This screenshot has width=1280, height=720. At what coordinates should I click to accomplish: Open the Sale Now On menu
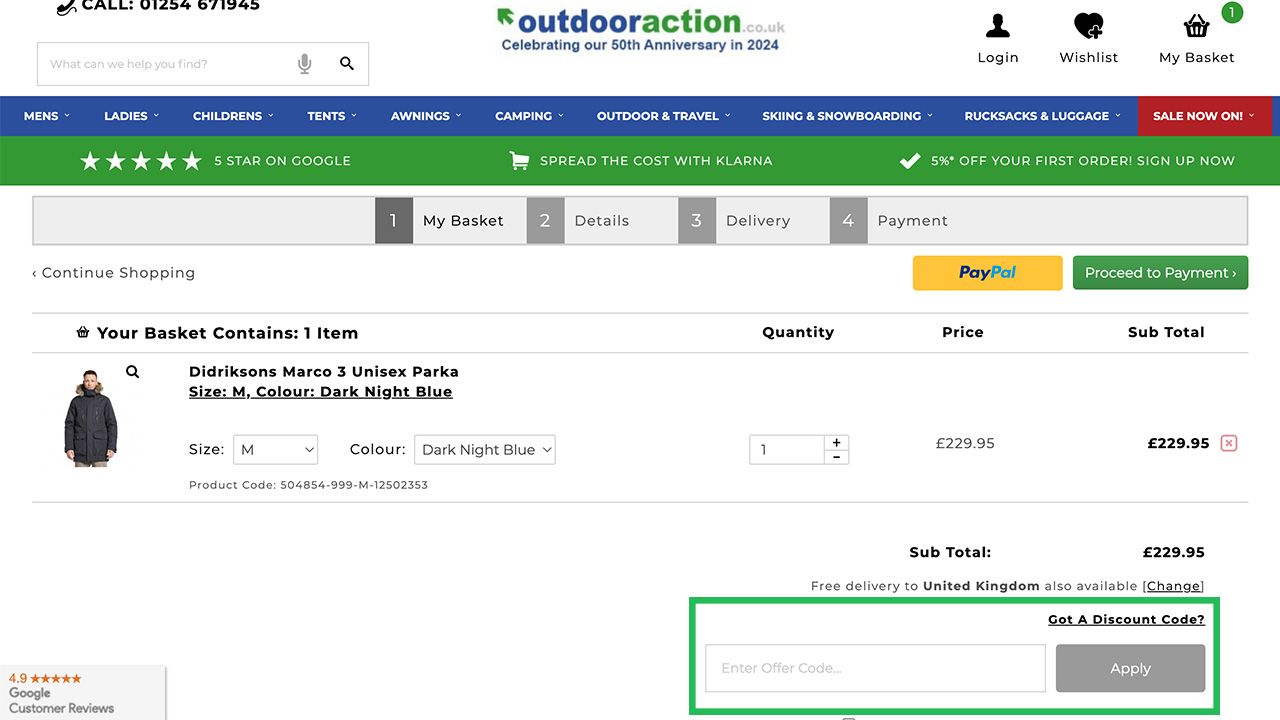1205,116
